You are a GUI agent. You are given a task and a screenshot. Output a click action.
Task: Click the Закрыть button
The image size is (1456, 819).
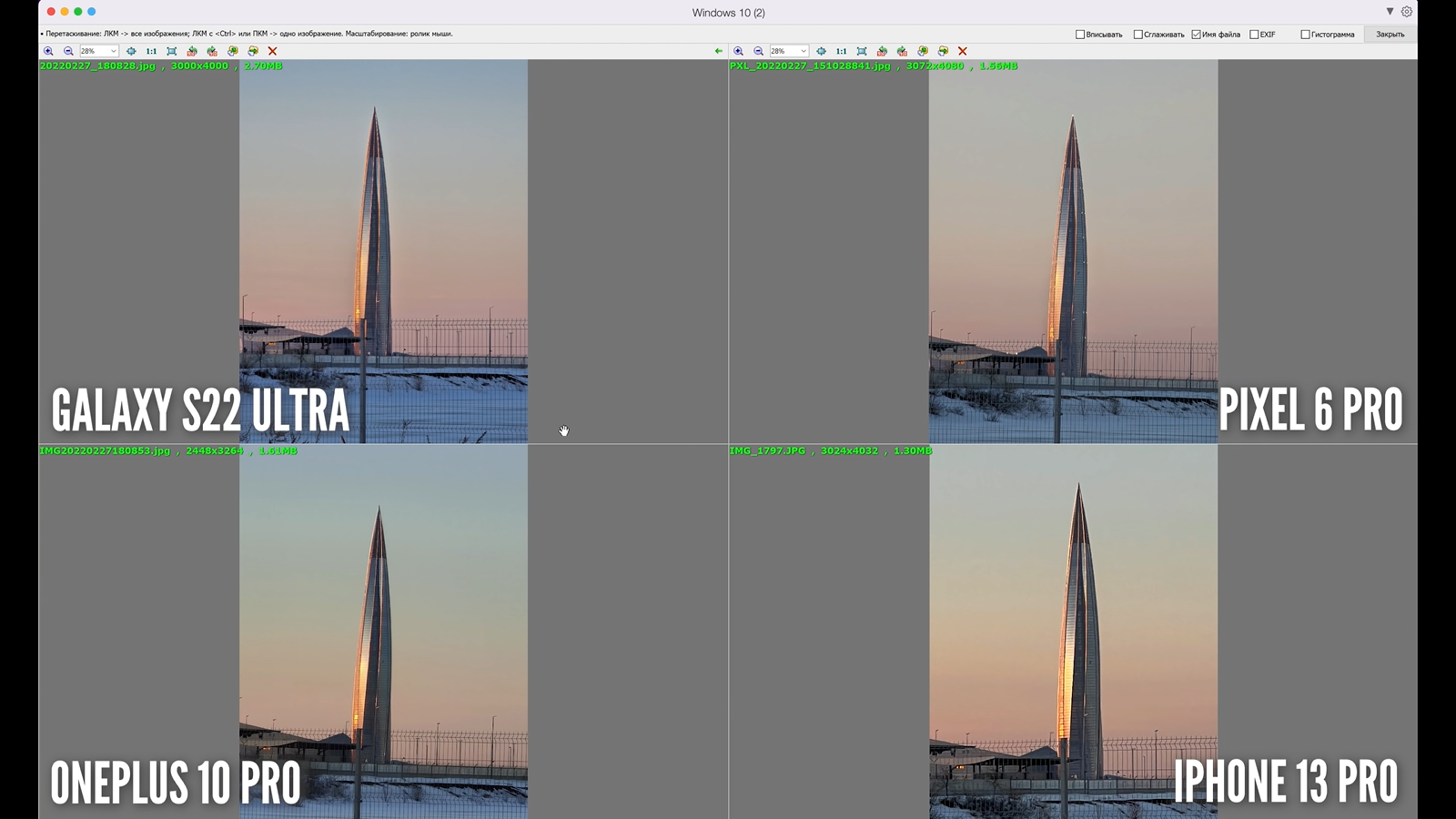pos(1390,35)
